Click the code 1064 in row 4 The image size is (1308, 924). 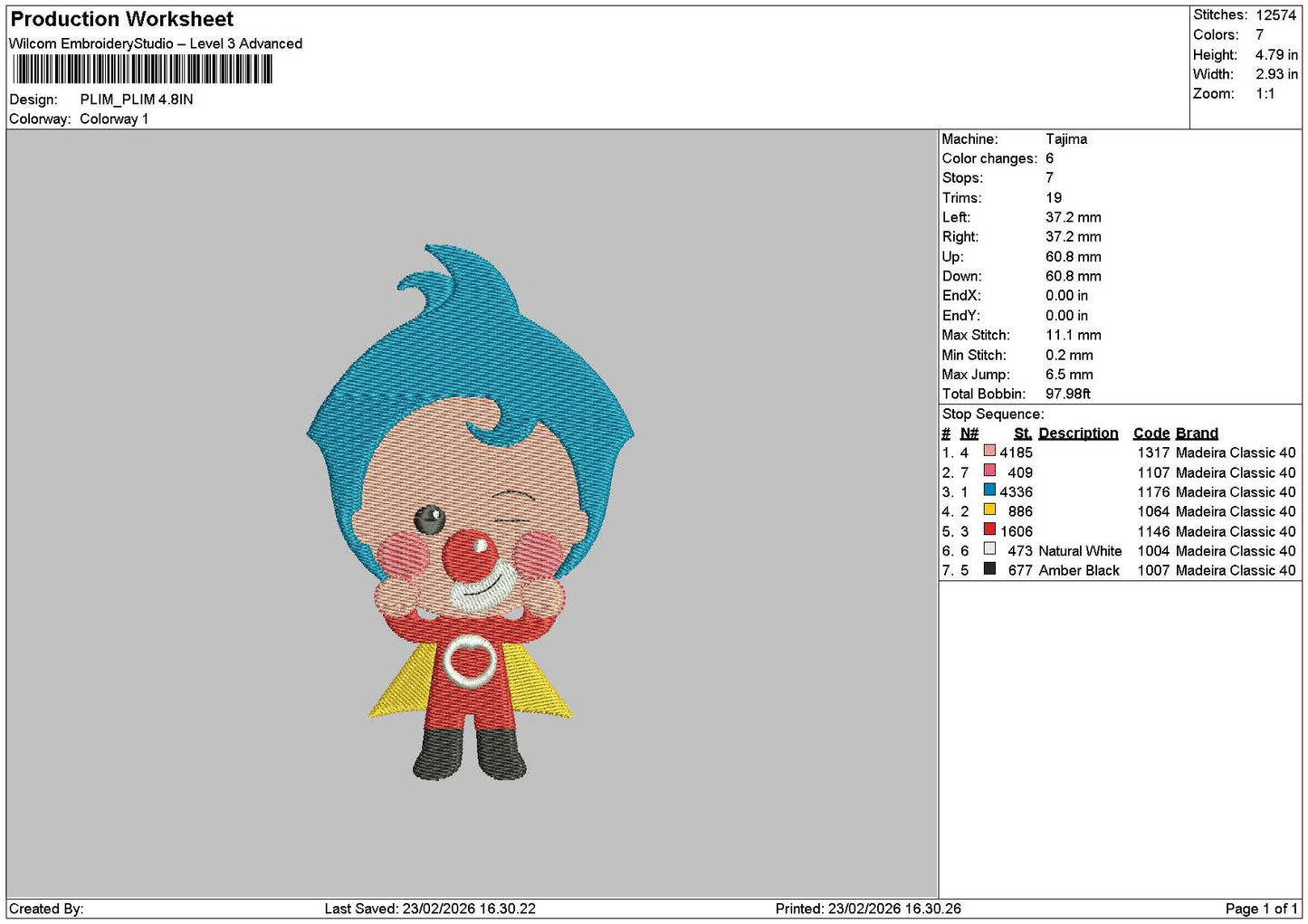click(1154, 511)
